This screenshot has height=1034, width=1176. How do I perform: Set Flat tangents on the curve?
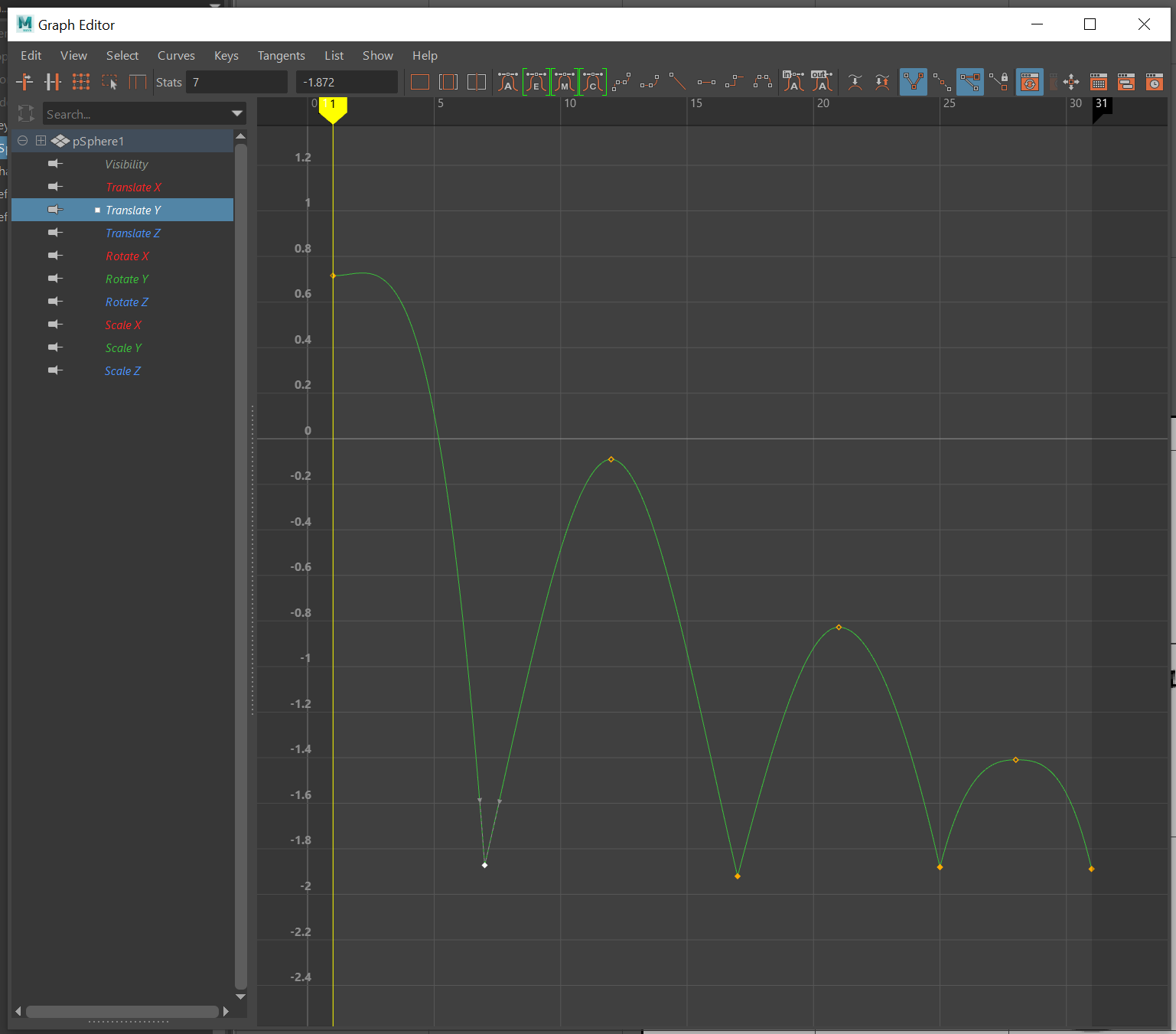tap(706, 82)
